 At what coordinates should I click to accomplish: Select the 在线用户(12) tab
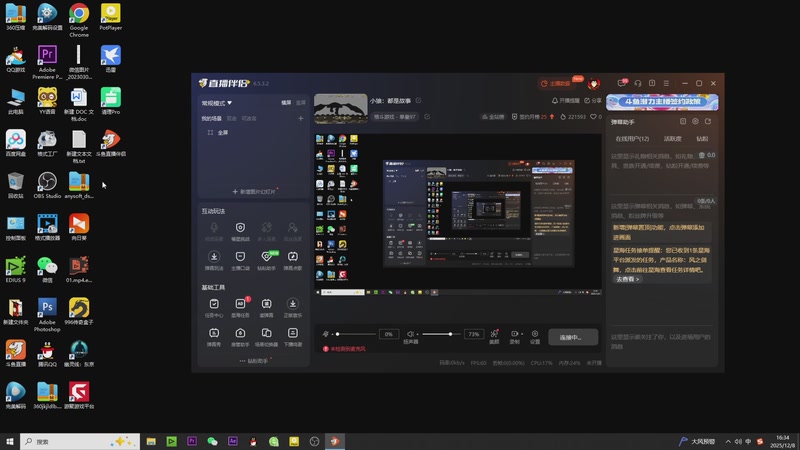coord(632,139)
